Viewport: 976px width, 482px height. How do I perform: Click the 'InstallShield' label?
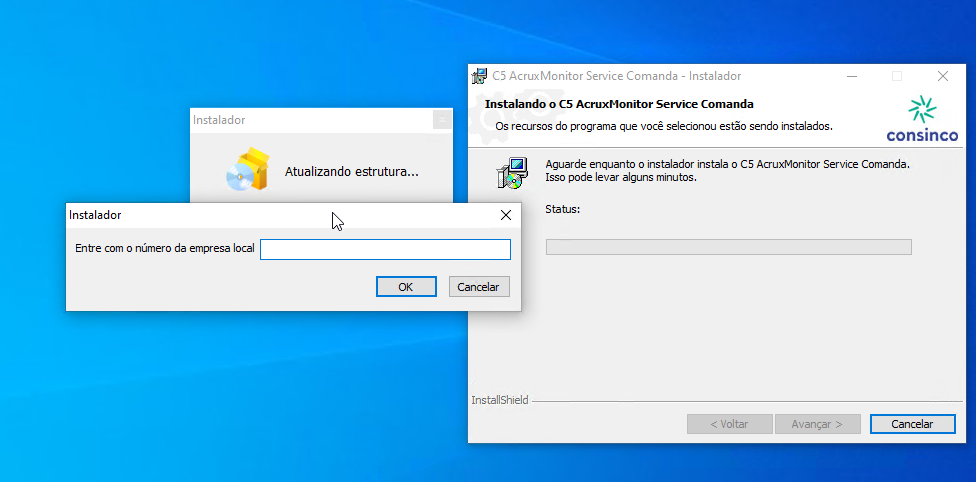pos(500,400)
